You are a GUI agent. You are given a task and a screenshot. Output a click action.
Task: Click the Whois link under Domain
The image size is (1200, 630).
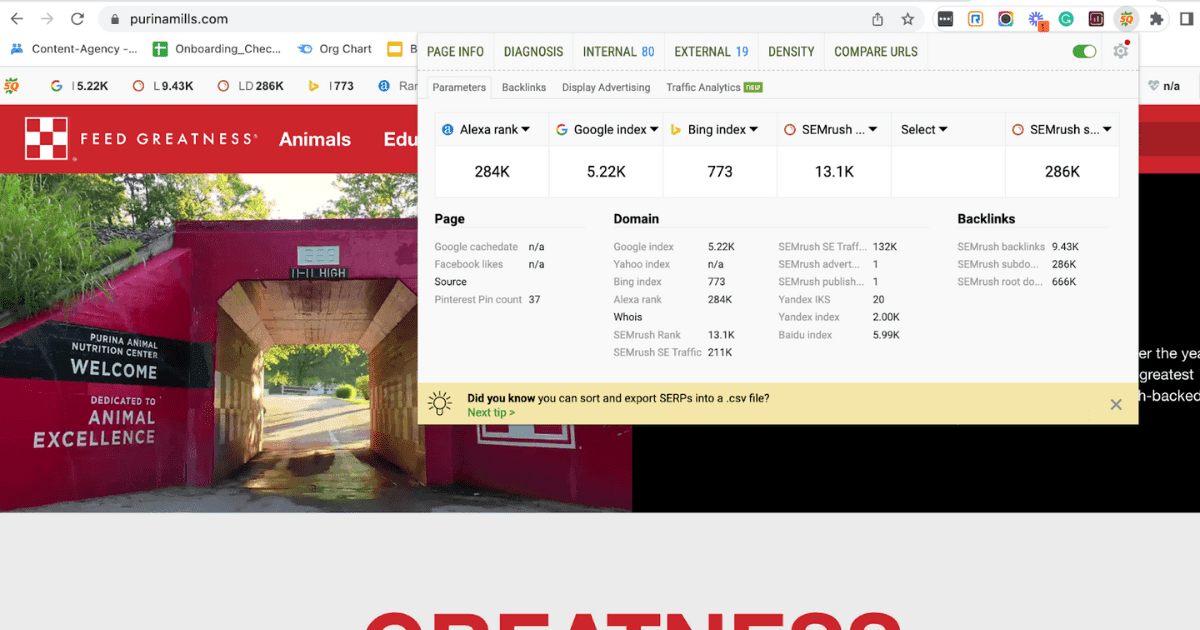(x=628, y=317)
